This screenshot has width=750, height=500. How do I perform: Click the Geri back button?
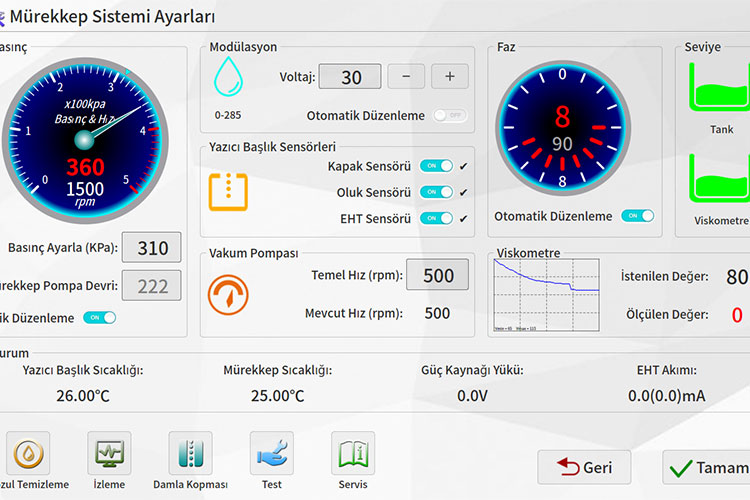coord(584,467)
